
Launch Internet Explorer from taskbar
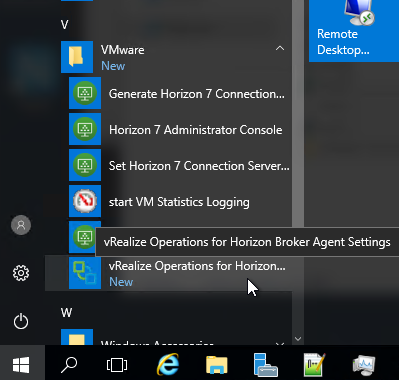click(x=168, y=364)
